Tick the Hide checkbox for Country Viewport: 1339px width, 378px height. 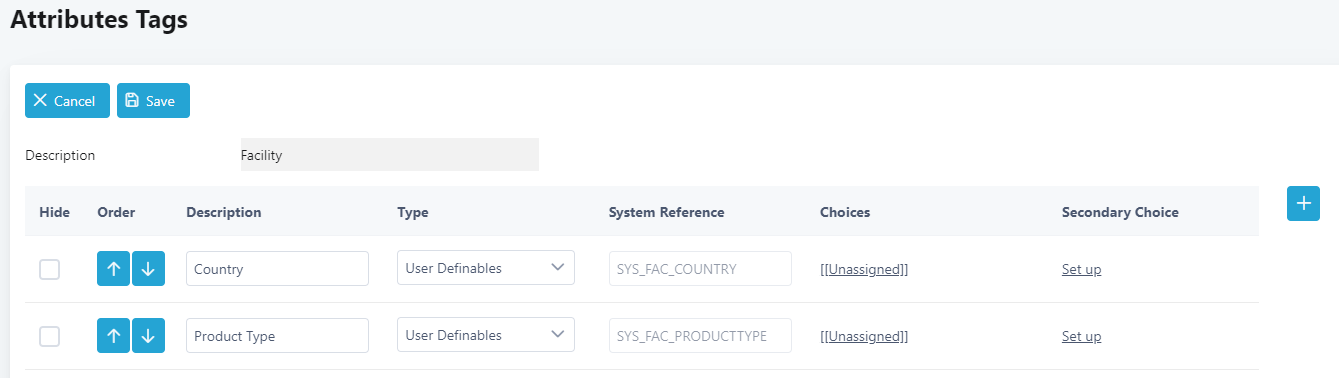tap(49, 269)
